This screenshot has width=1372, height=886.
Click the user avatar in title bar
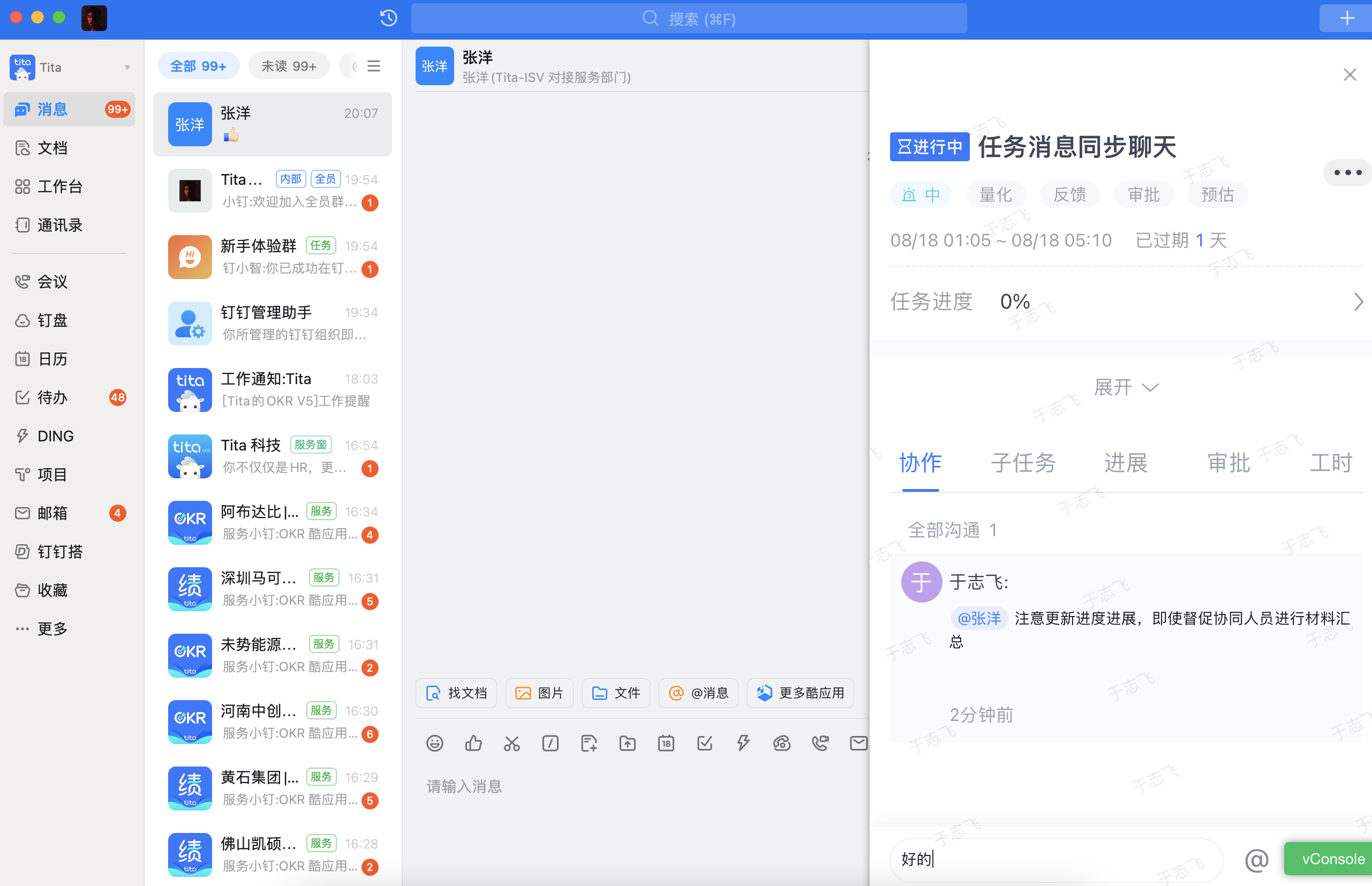[94, 18]
